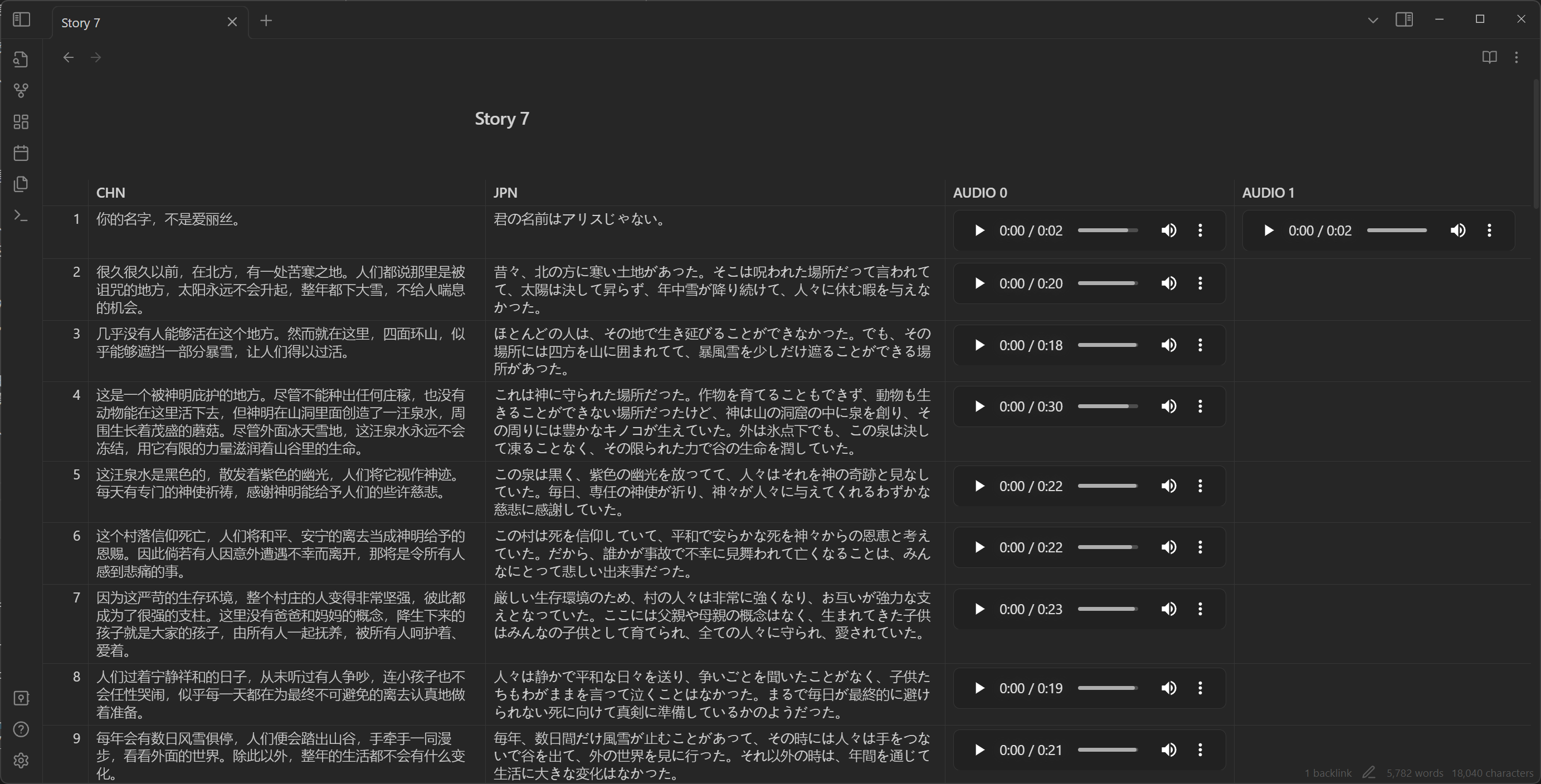This screenshot has width=1541, height=784.
Task: Open the terminal from the sidebar
Action: coord(21,215)
